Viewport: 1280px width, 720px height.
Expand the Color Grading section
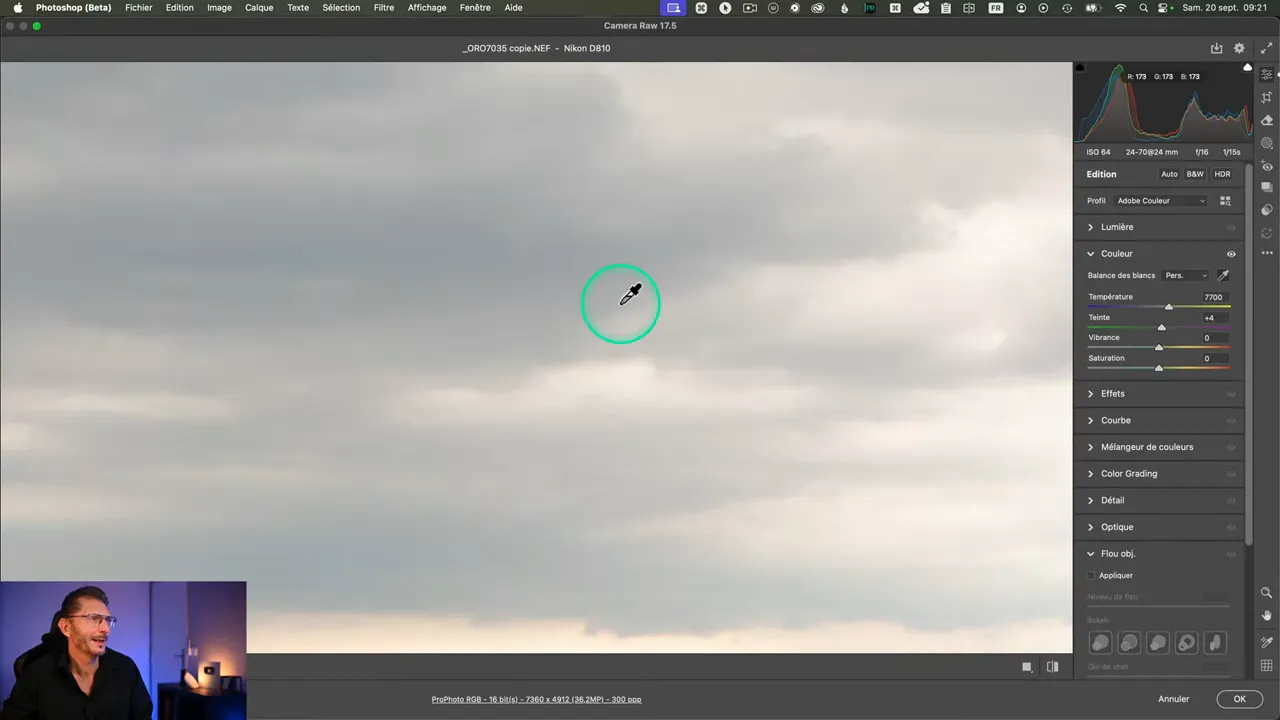(x=1128, y=474)
